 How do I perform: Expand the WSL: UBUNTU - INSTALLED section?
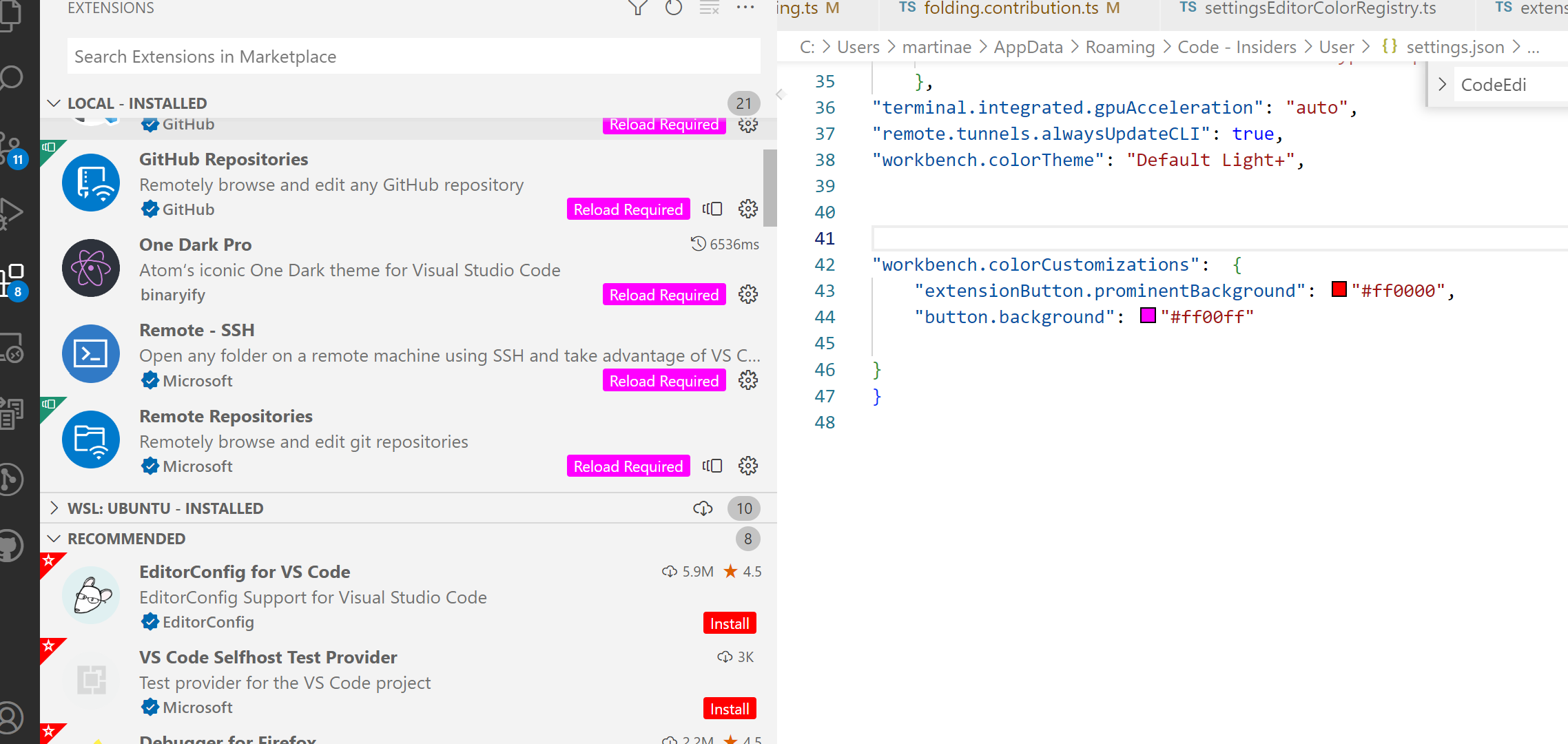(54, 508)
